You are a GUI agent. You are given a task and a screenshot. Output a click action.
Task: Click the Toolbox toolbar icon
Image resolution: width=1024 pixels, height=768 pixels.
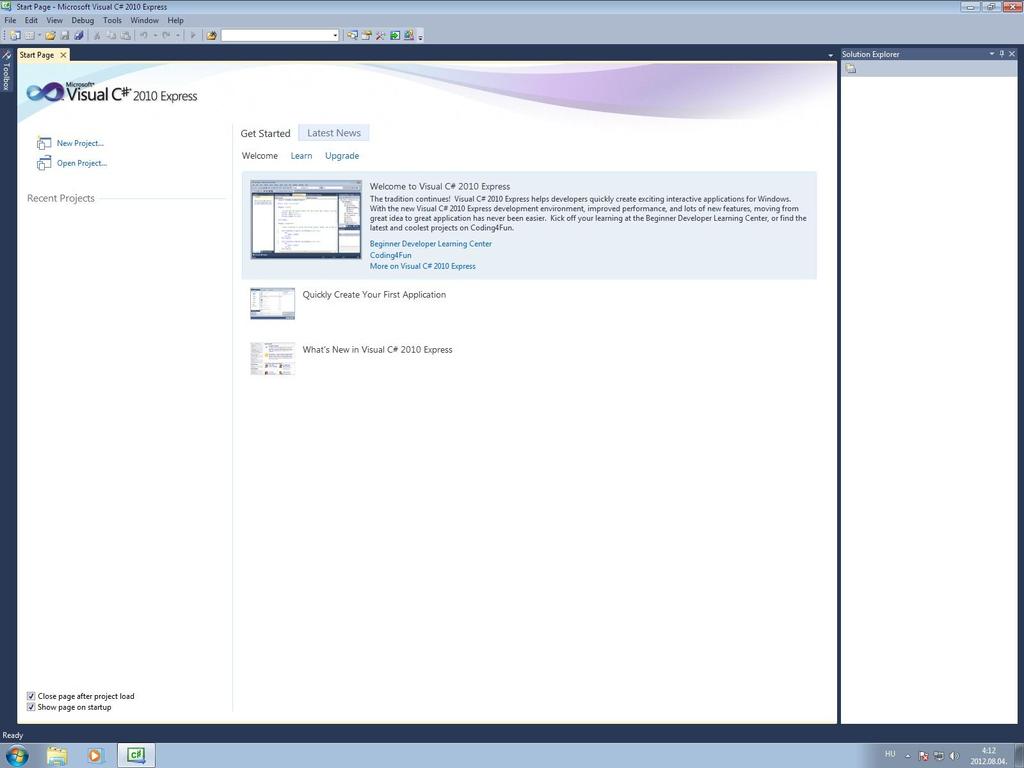tap(380, 35)
